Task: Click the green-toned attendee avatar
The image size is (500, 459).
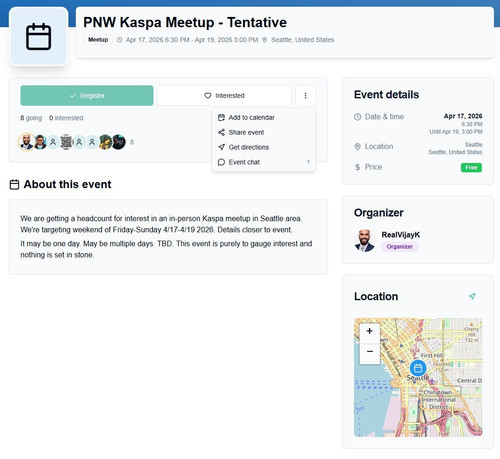Action: click(106, 142)
